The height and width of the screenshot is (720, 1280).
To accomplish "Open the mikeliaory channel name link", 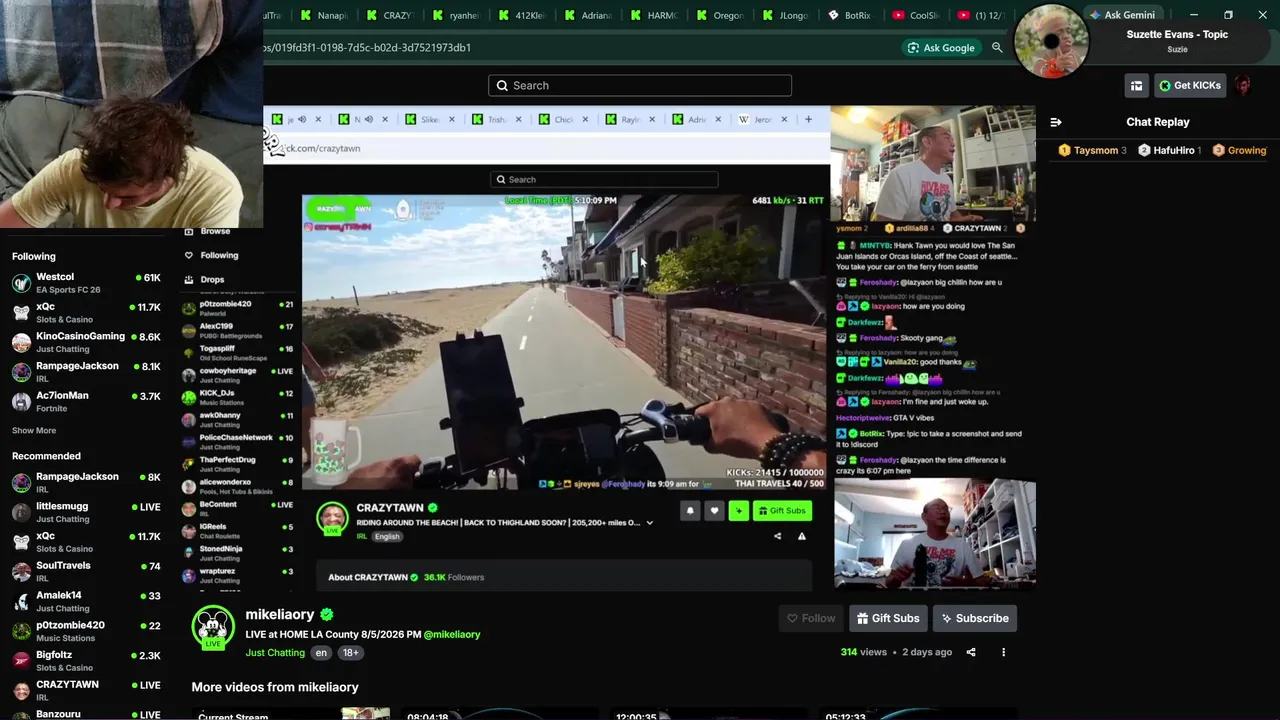I will (x=280, y=615).
